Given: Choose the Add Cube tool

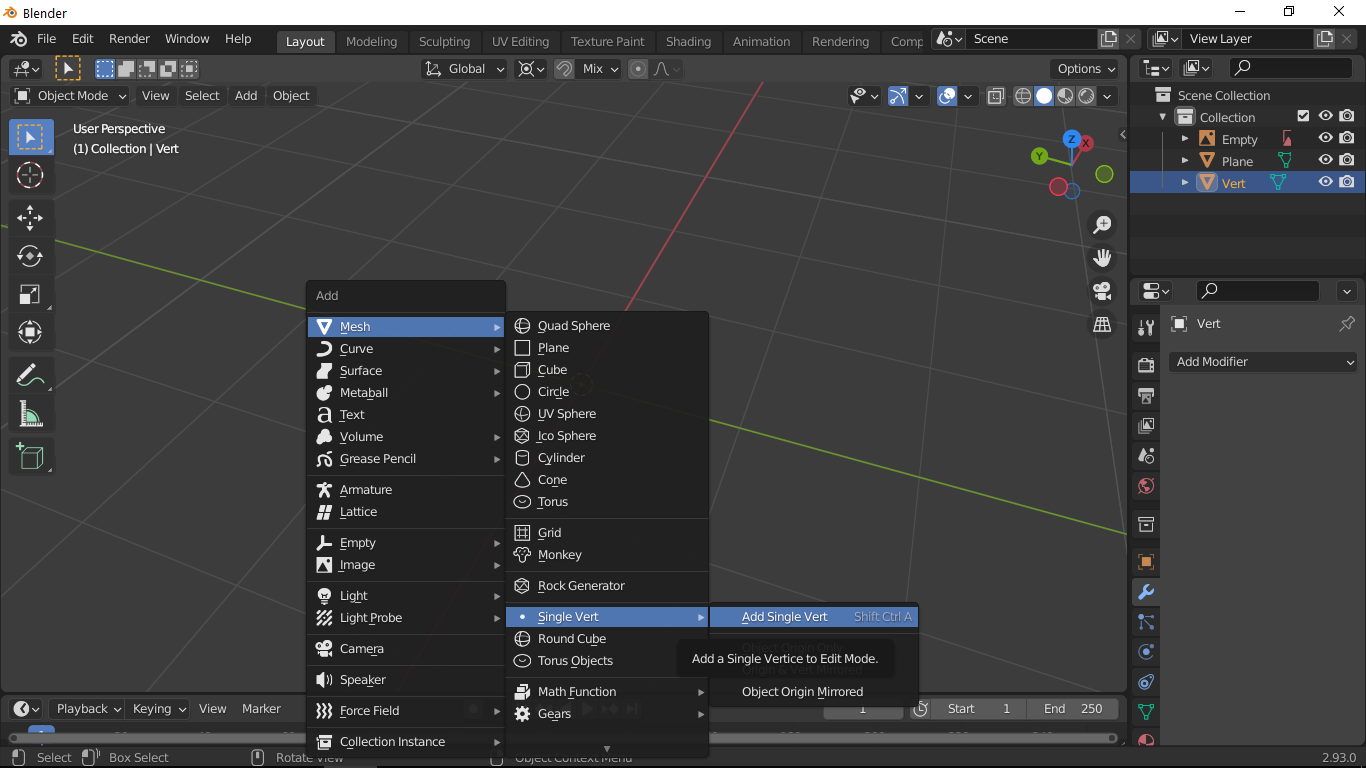Looking at the screenshot, I should pyautogui.click(x=30, y=456).
